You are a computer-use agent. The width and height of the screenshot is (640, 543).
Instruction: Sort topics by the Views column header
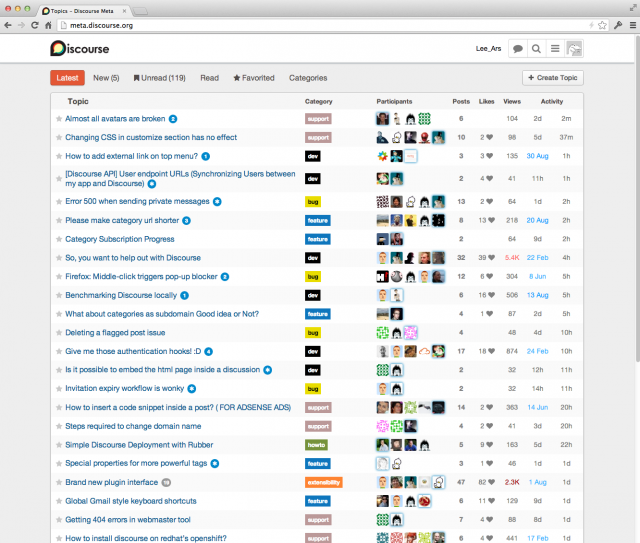coord(512,101)
